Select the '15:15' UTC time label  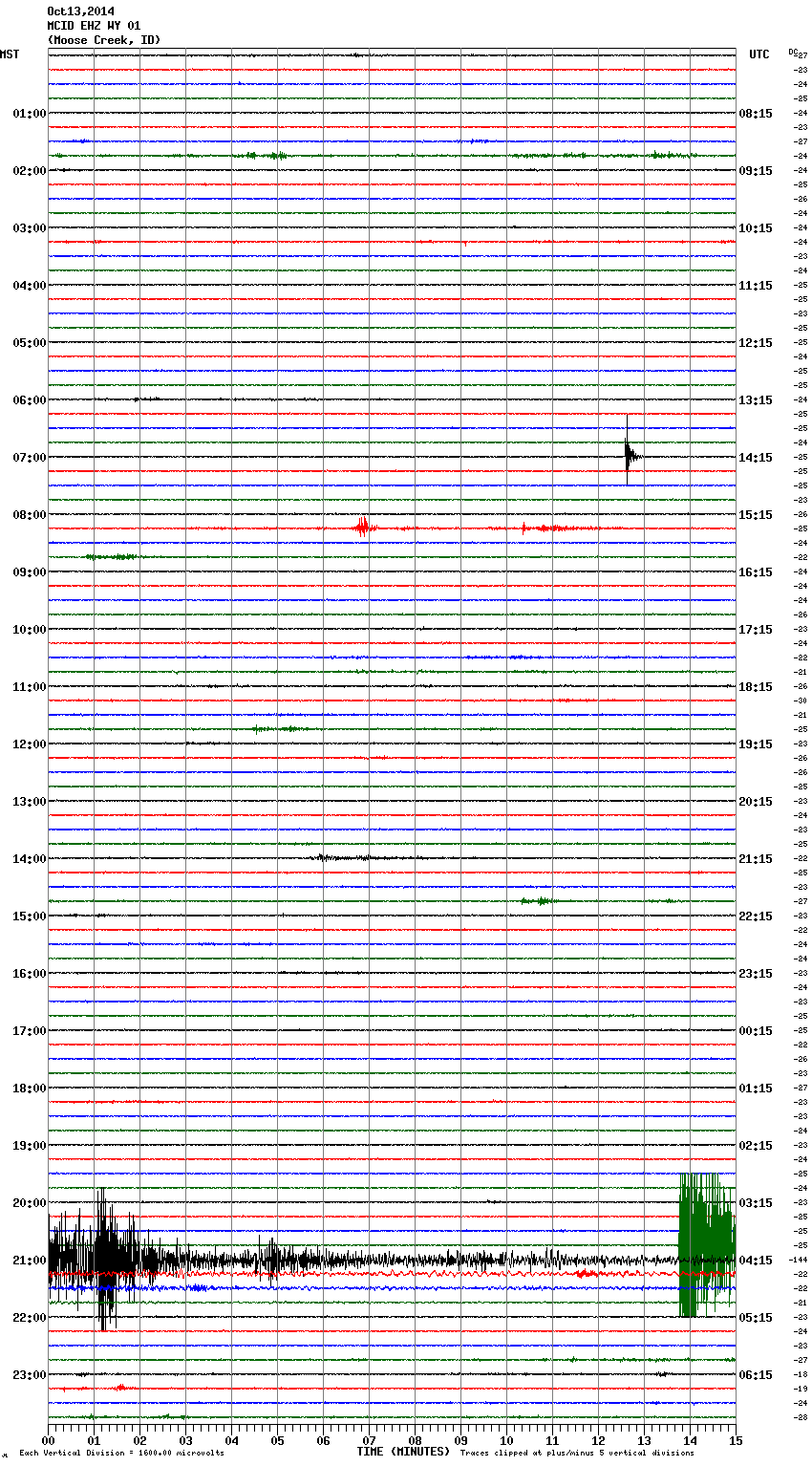756,515
